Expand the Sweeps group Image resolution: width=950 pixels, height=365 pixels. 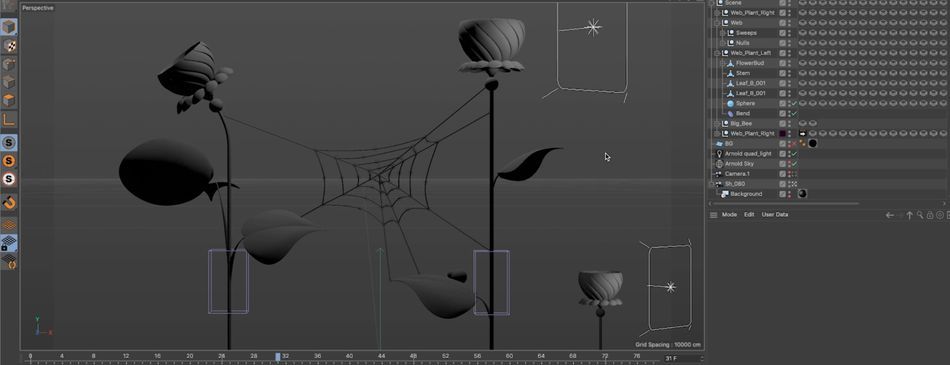pyautogui.click(x=722, y=33)
